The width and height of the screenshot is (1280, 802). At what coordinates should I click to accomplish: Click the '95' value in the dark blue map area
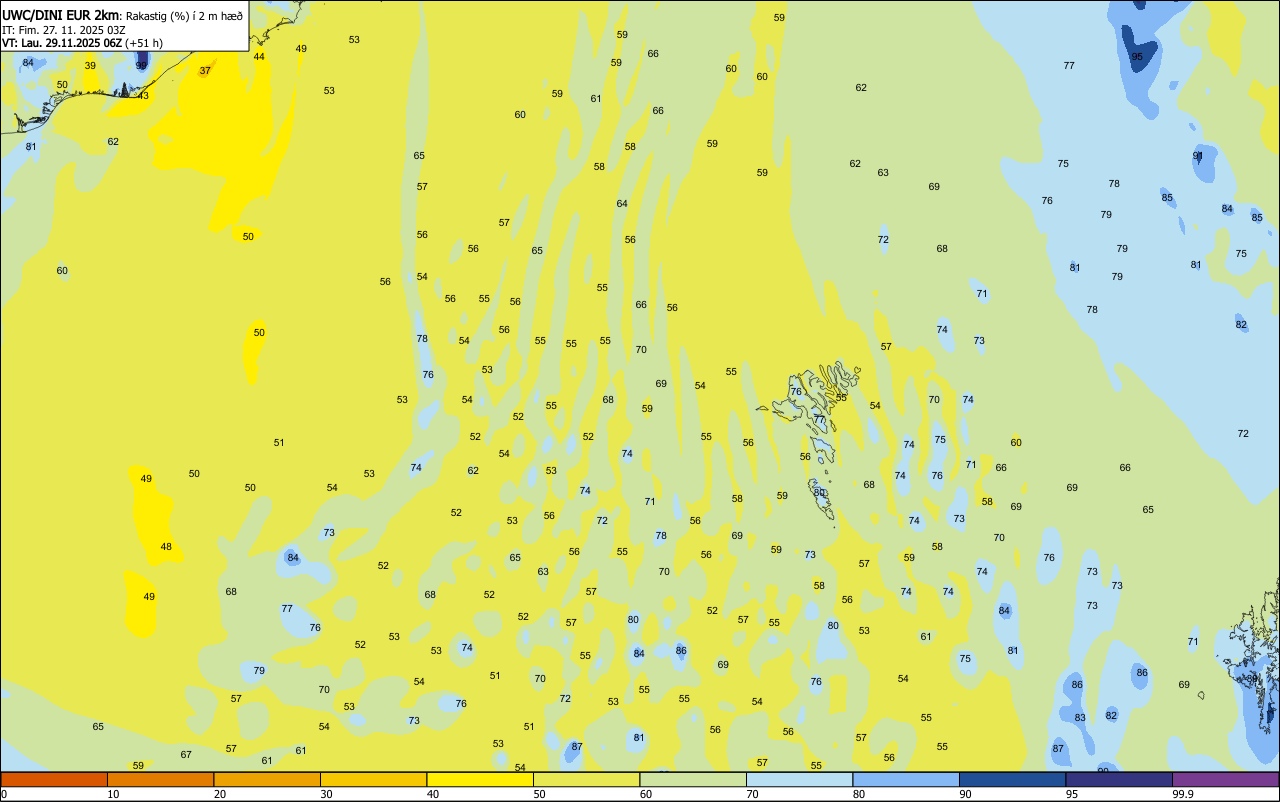[1137, 57]
